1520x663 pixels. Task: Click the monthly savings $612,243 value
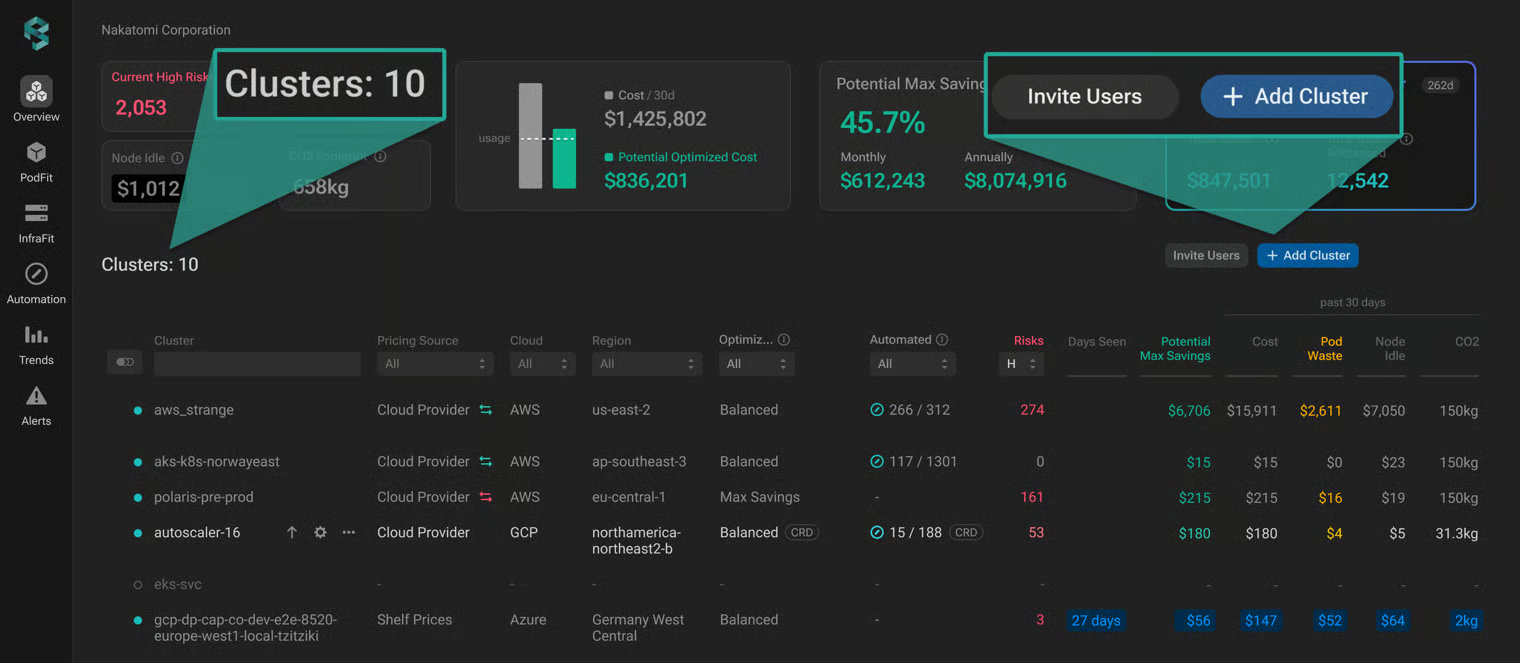tap(882, 181)
